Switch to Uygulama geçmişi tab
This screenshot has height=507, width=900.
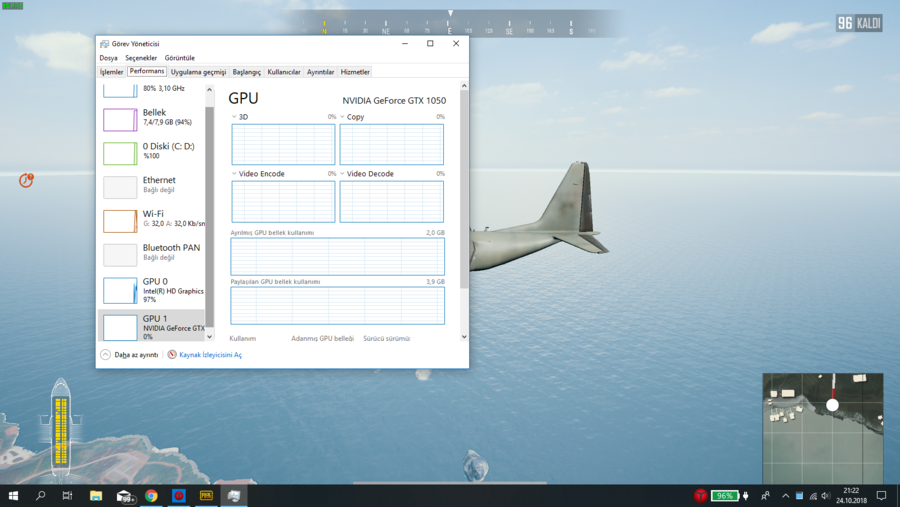[199, 72]
